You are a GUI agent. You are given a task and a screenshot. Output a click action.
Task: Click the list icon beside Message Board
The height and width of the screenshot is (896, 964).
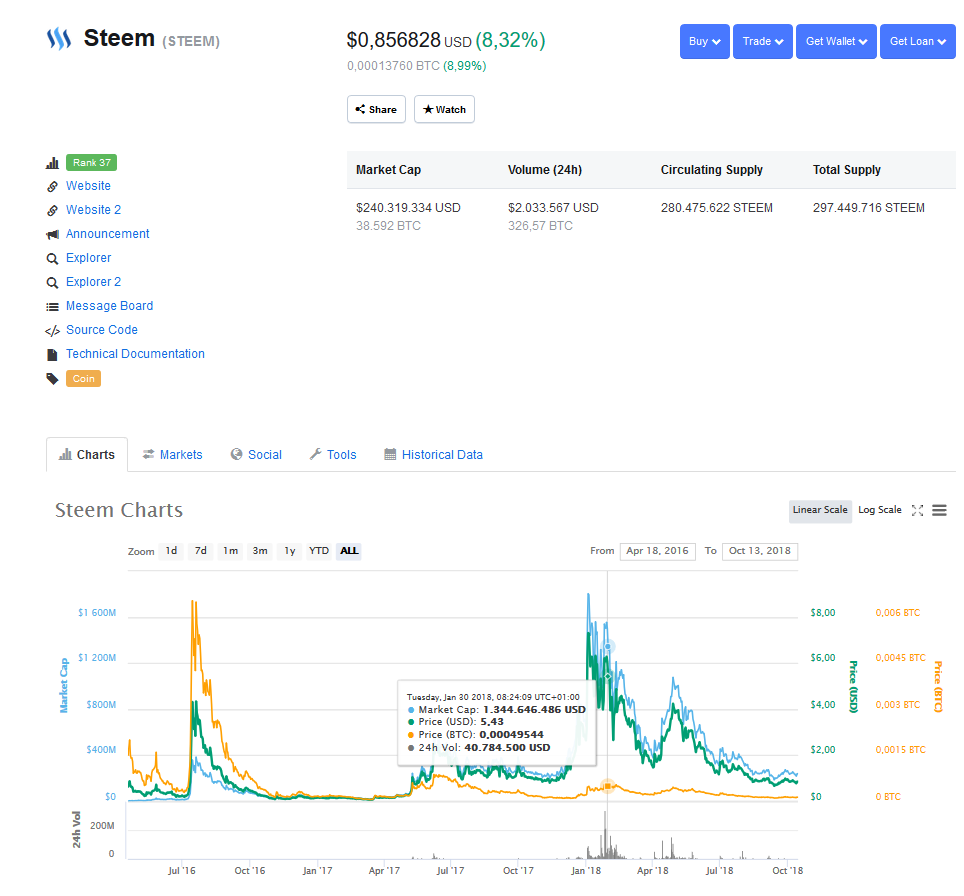(x=52, y=306)
